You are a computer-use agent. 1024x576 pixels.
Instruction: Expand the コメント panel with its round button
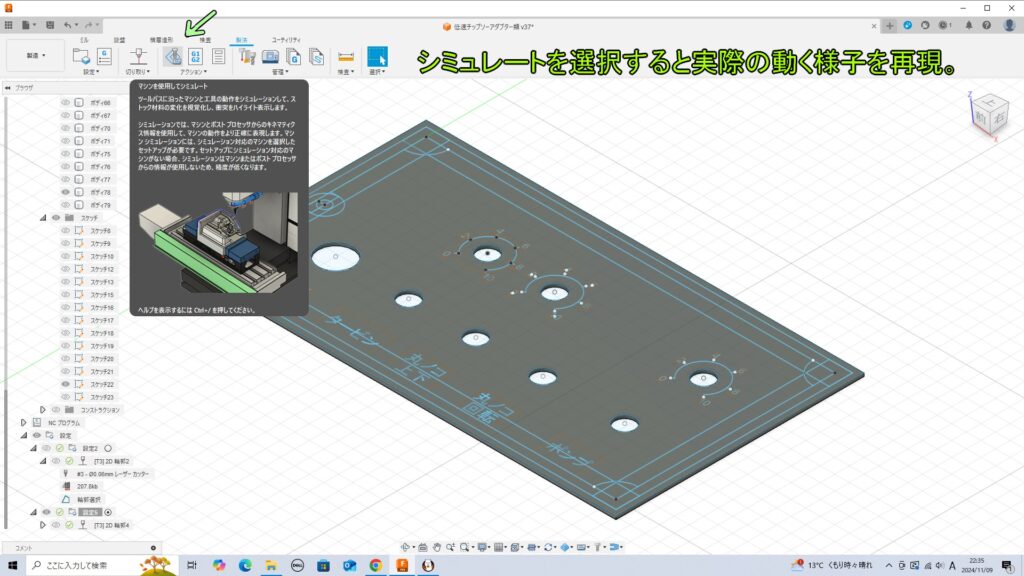153,548
